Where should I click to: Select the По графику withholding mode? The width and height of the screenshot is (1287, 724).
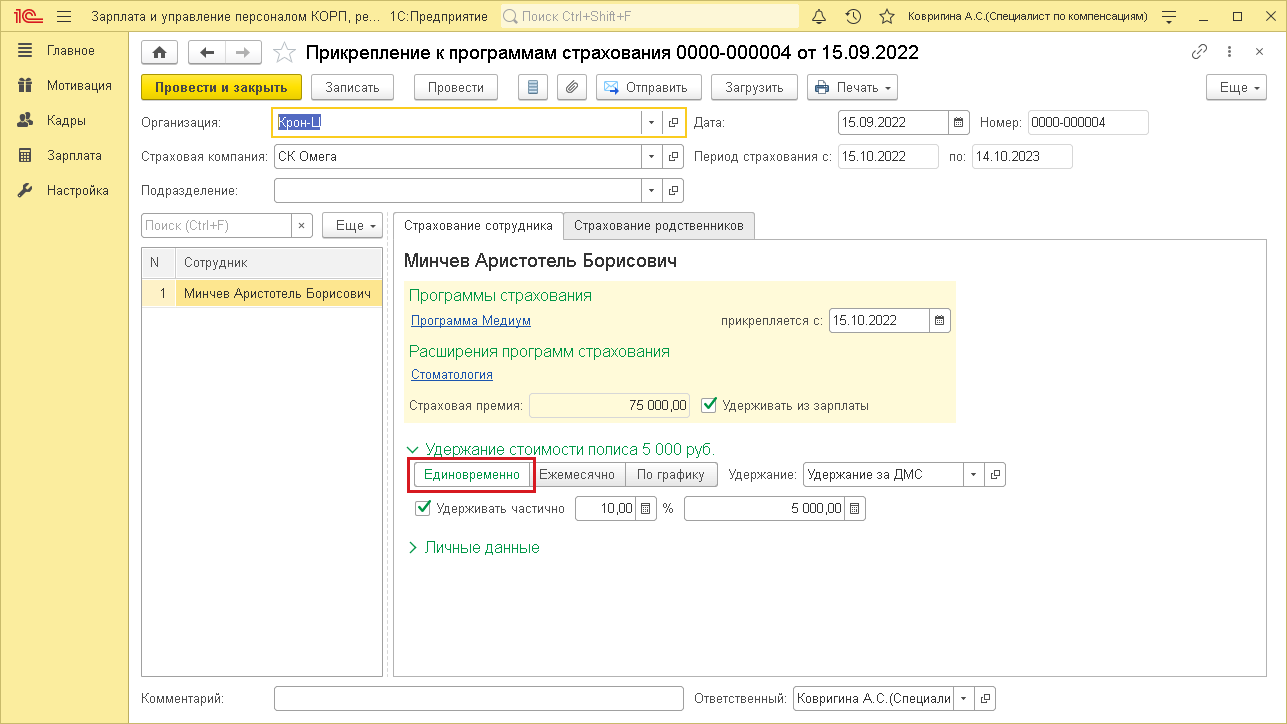[671, 475]
